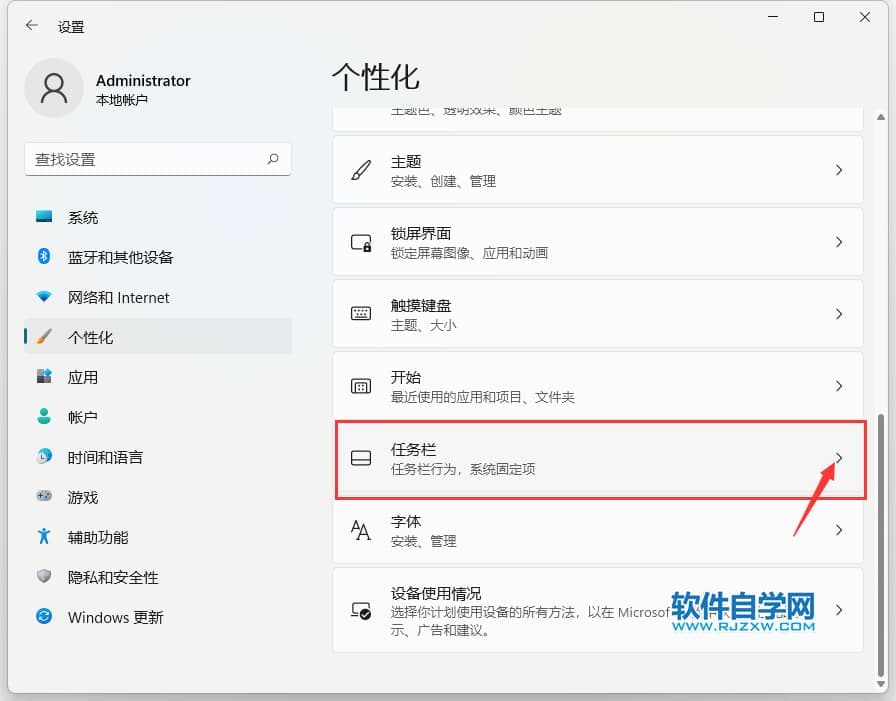Click the shield icon for 隐私和安全性
Image resolution: width=896 pixels, height=701 pixels.
coord(44,577)
